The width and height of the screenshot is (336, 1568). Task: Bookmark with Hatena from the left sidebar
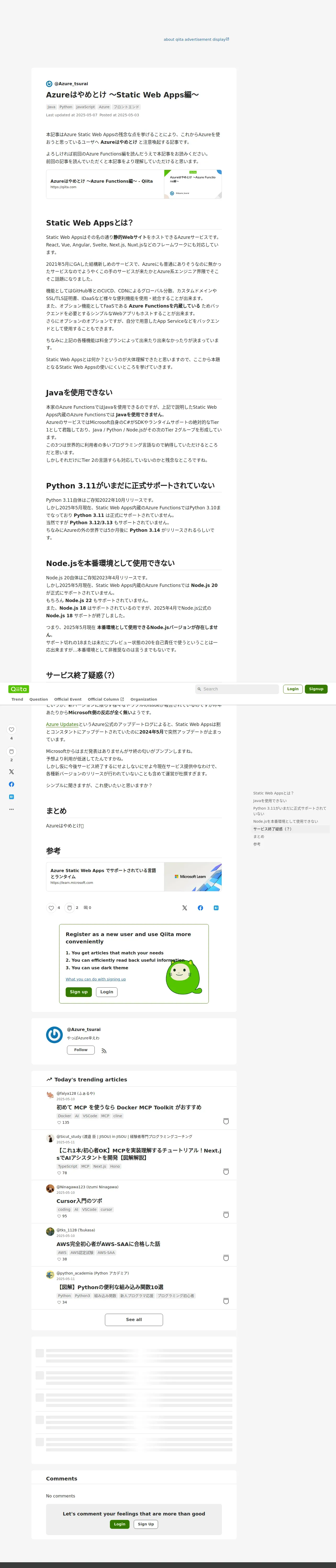point(11,797)
